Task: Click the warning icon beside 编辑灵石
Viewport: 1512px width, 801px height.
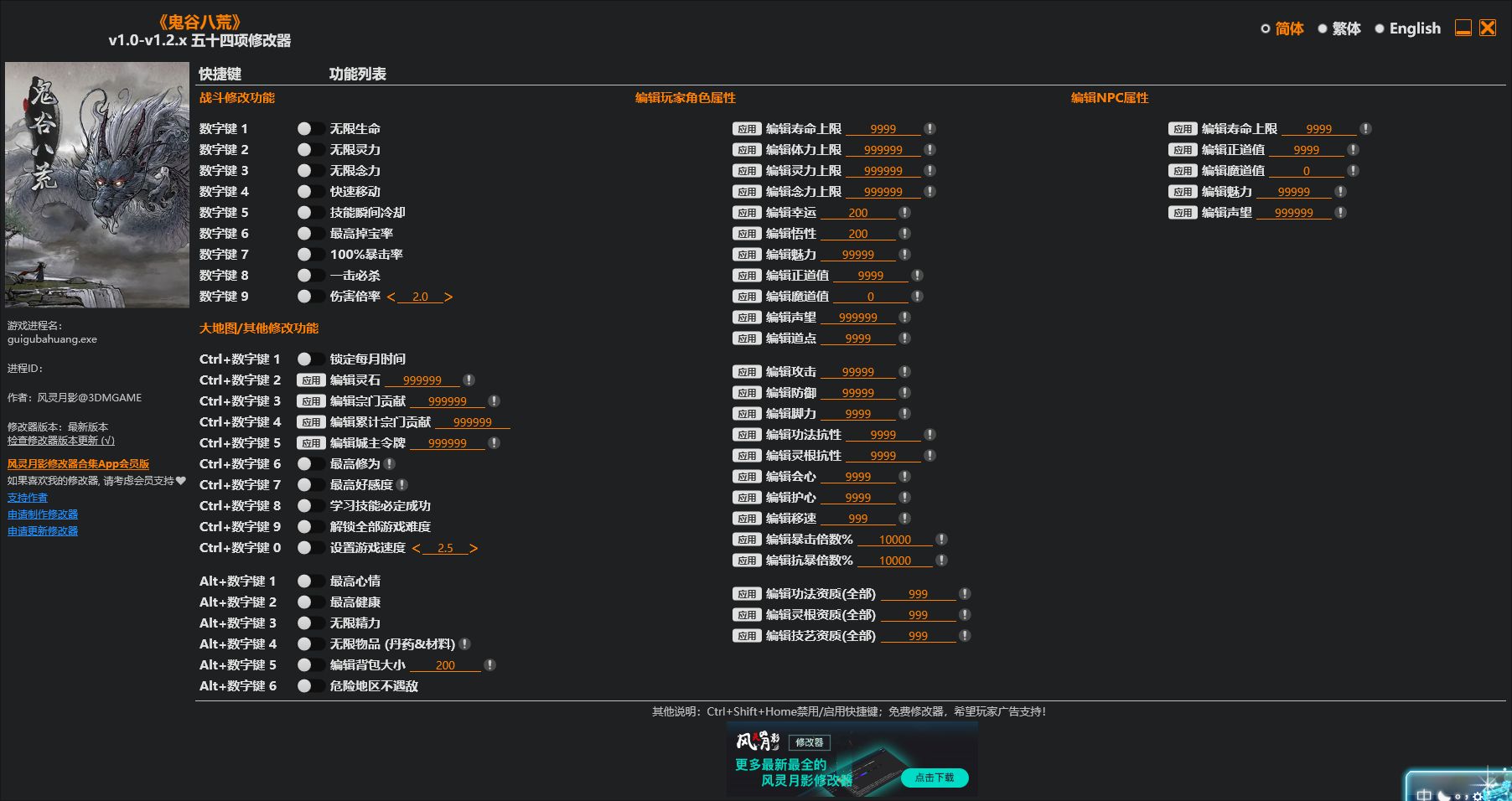Action: pos(468,380)
